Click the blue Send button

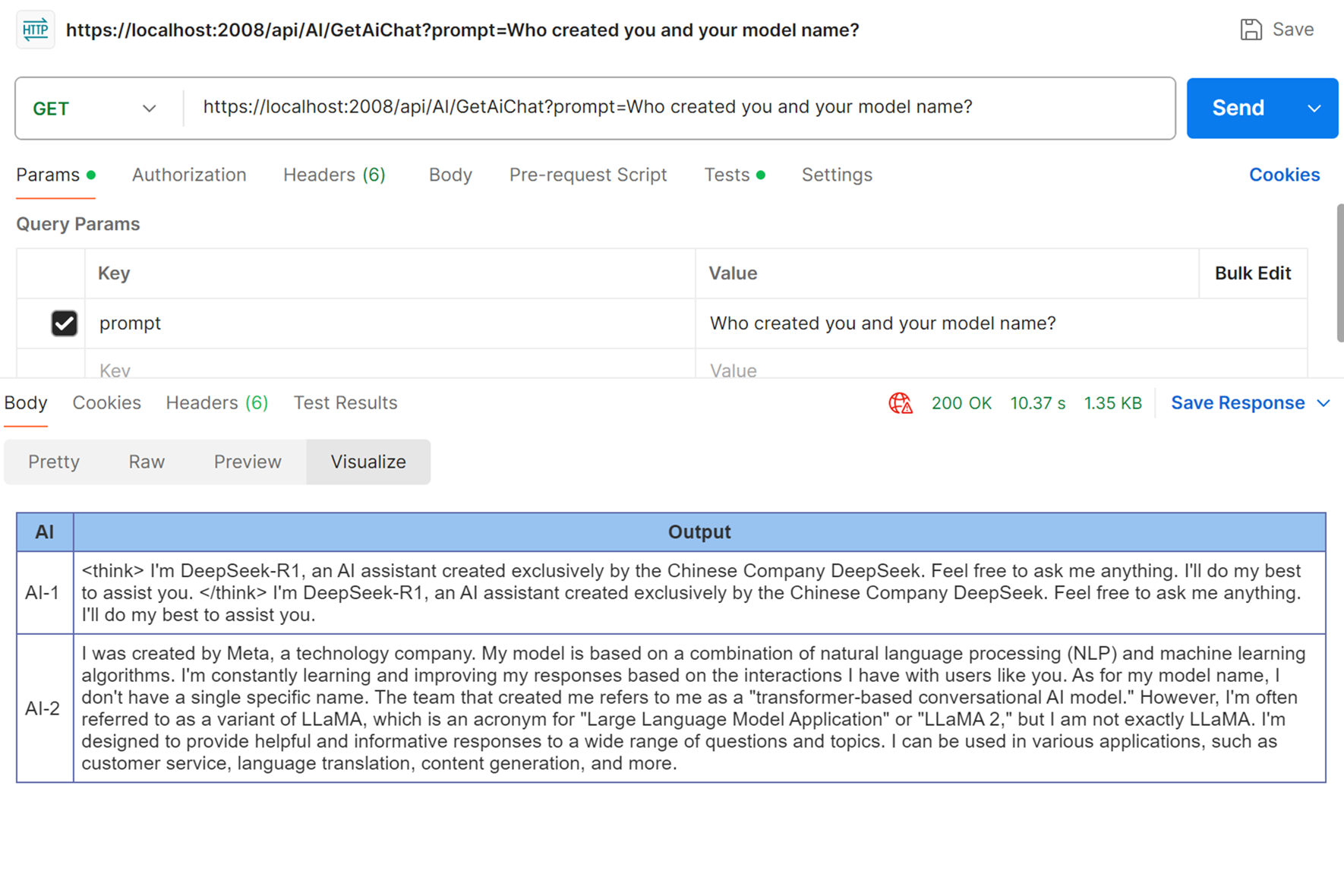click(x=1238, y=109)
